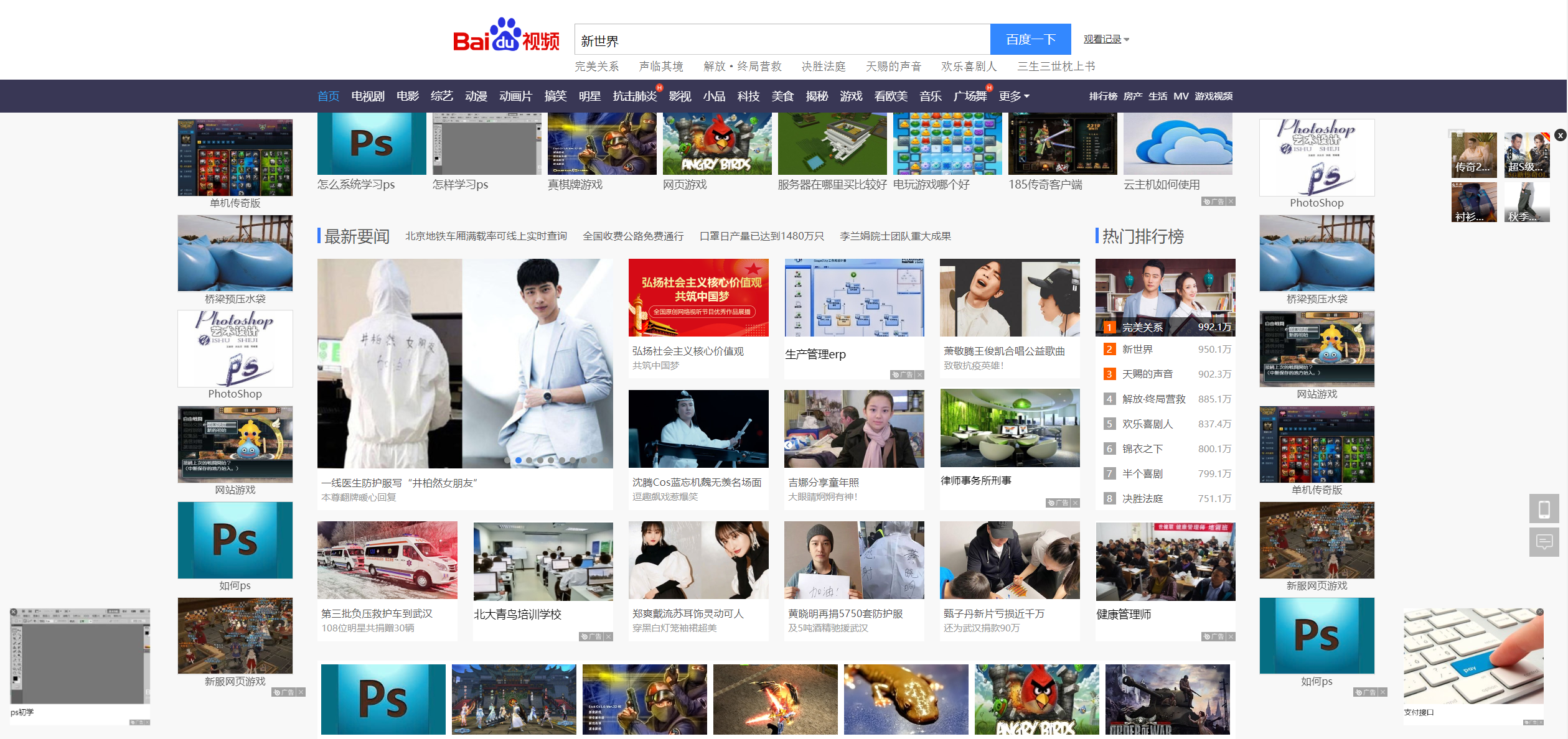1568x739 pixels.
Task: Focus the search box containing 新世界
Action: click(x=782, y=40)
